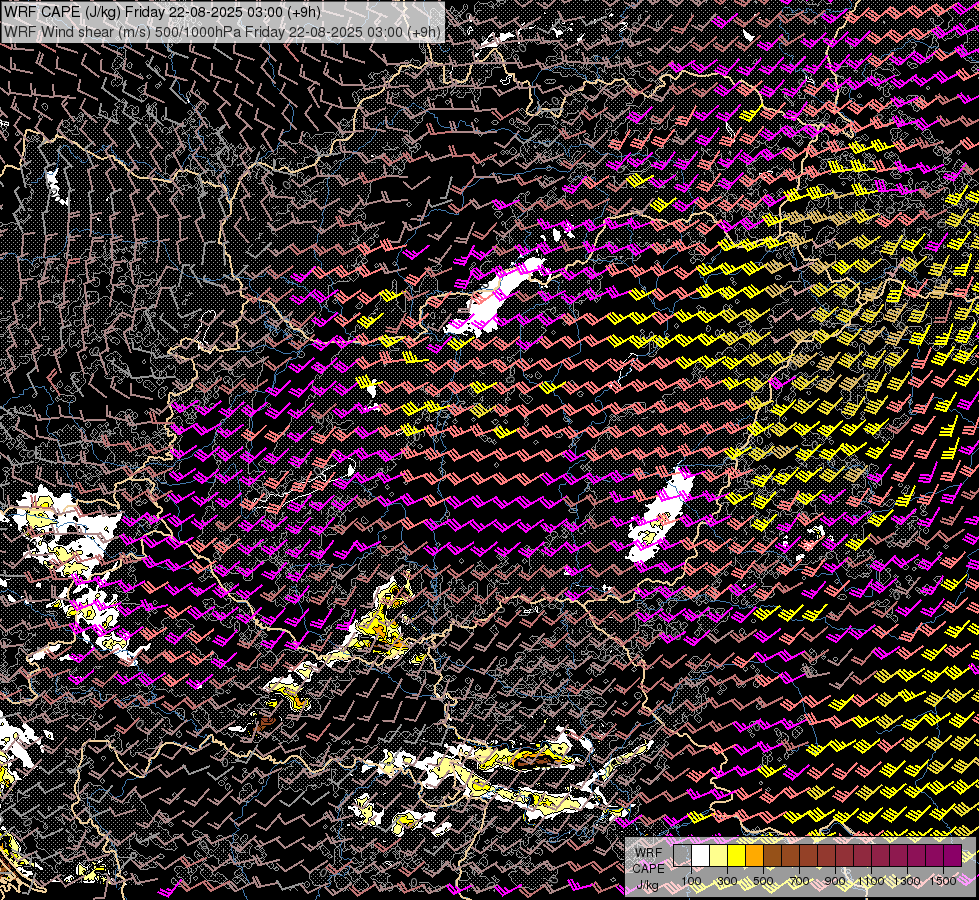Image resolution: width=979 pixels, height=900 pixels.
Task: Click the legend value '900'
Action: pos(835,881)
